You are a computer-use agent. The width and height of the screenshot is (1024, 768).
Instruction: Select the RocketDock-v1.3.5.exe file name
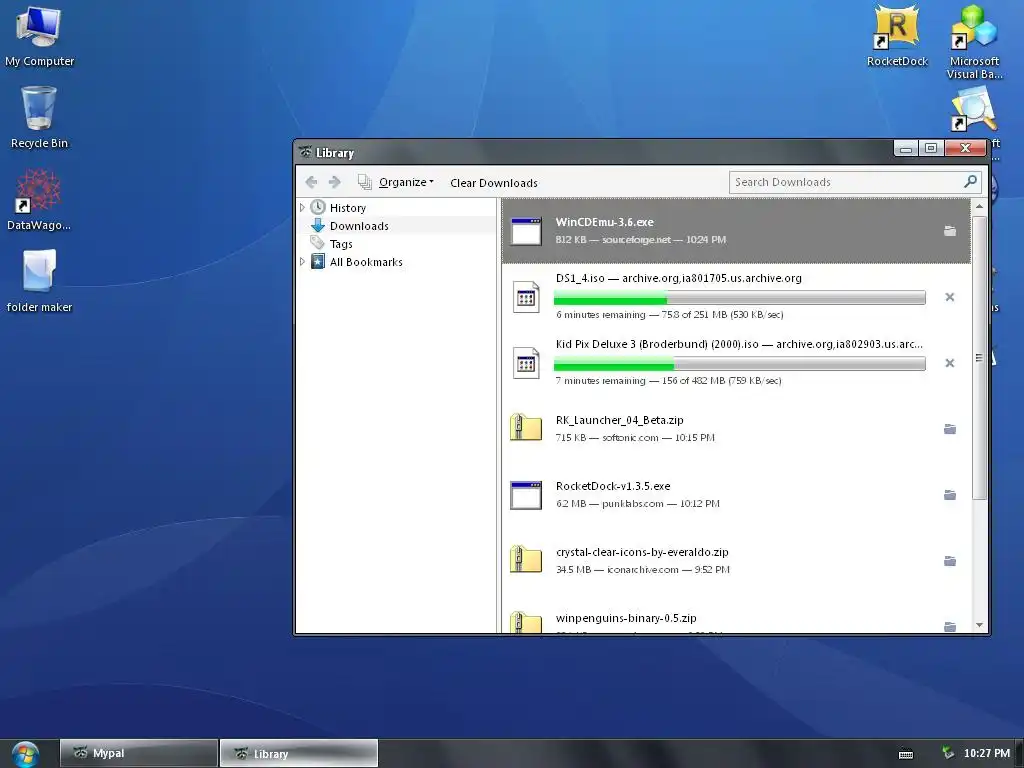pos(613,486)
